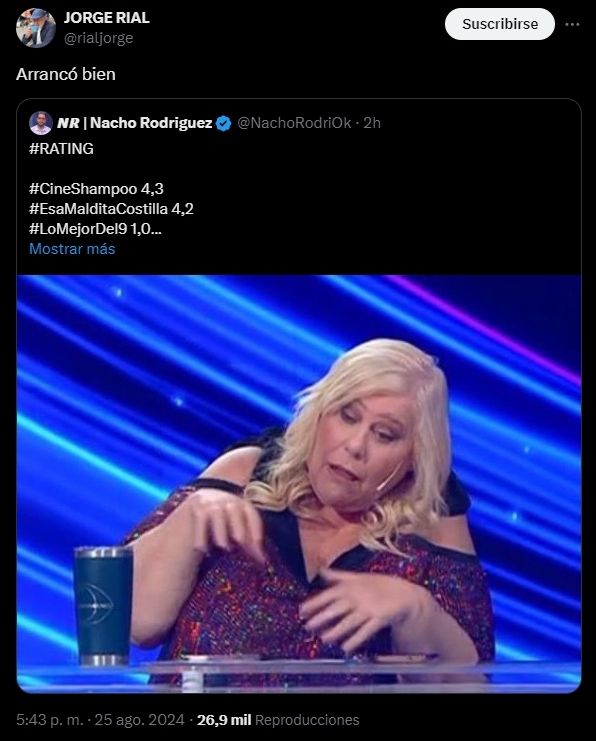Open the #RATING hashtag
Viewport: 596px width, 741px height.
[61, 149]
